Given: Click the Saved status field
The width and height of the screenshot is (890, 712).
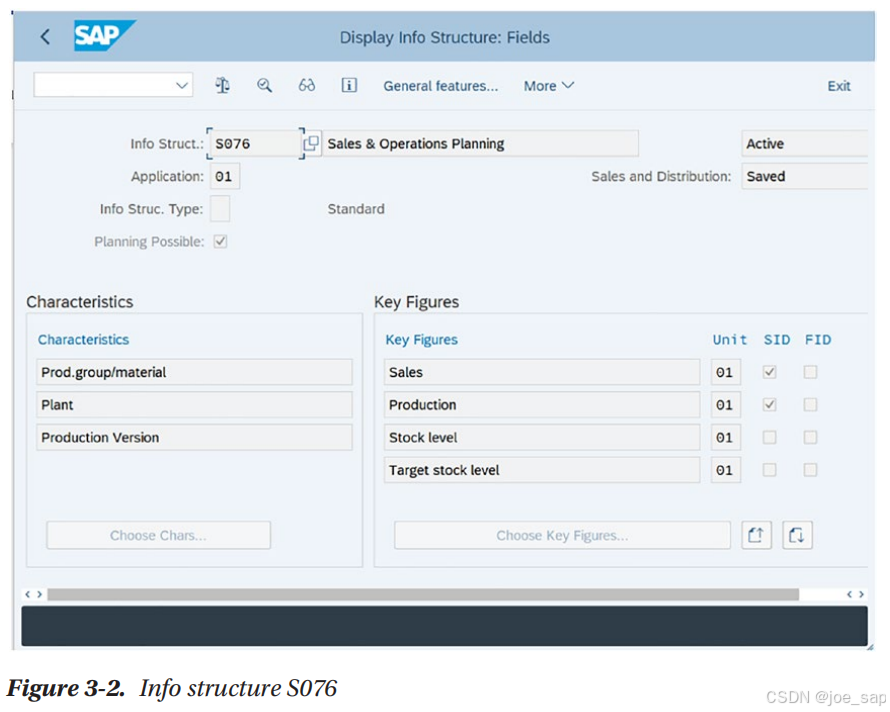Looking at the screenshot, I should click(x=804, y=177).
